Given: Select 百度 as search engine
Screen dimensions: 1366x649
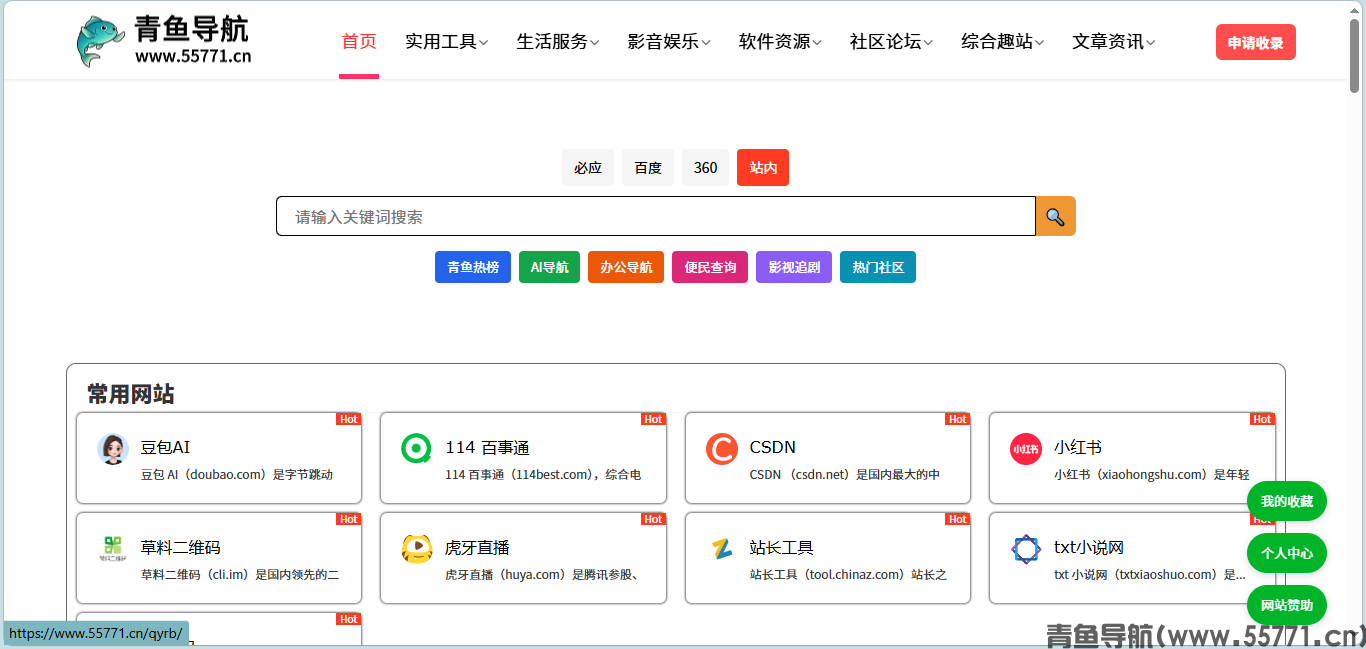Looking at the screenshot, I should pos(648,167).
